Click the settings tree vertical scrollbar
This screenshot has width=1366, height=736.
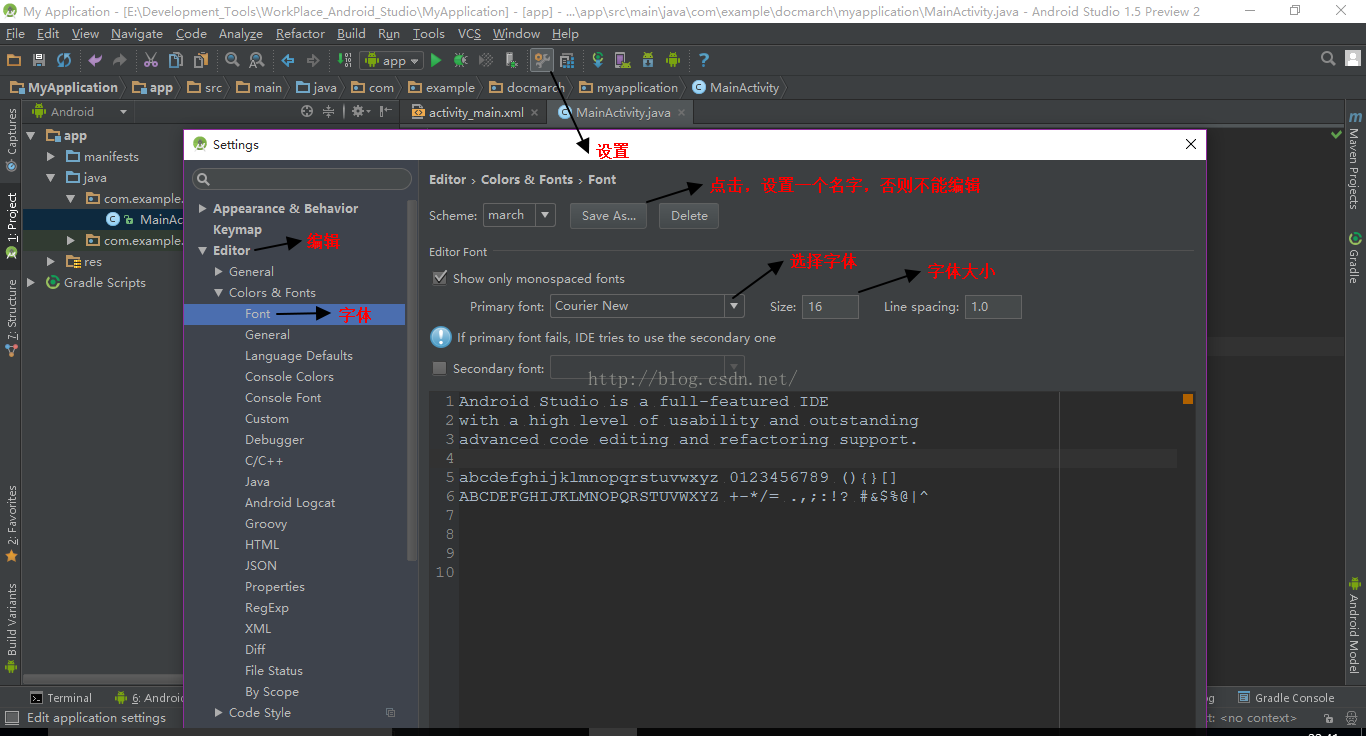click(411, 380)
